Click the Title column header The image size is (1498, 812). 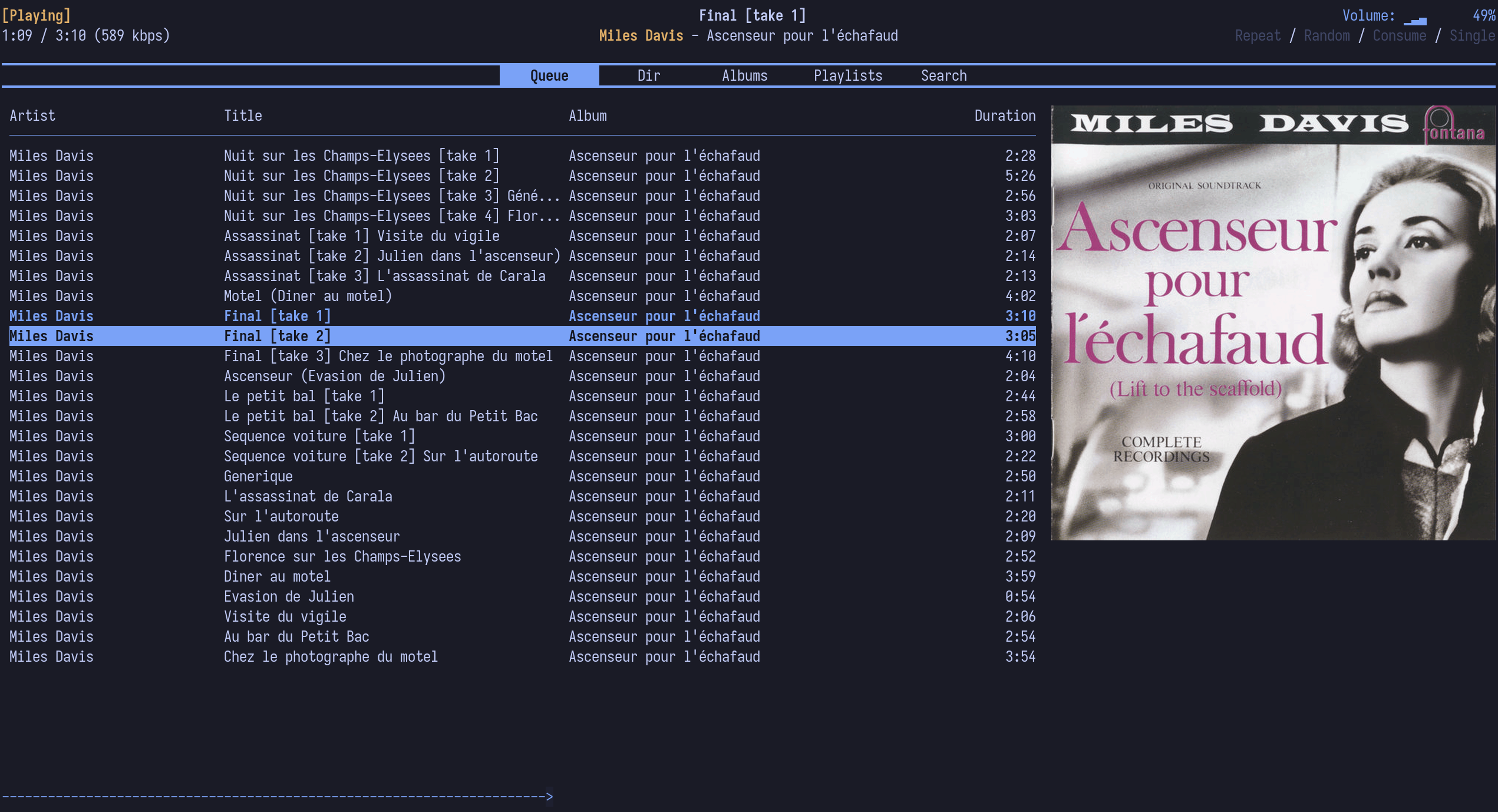[x=243, y=116]
